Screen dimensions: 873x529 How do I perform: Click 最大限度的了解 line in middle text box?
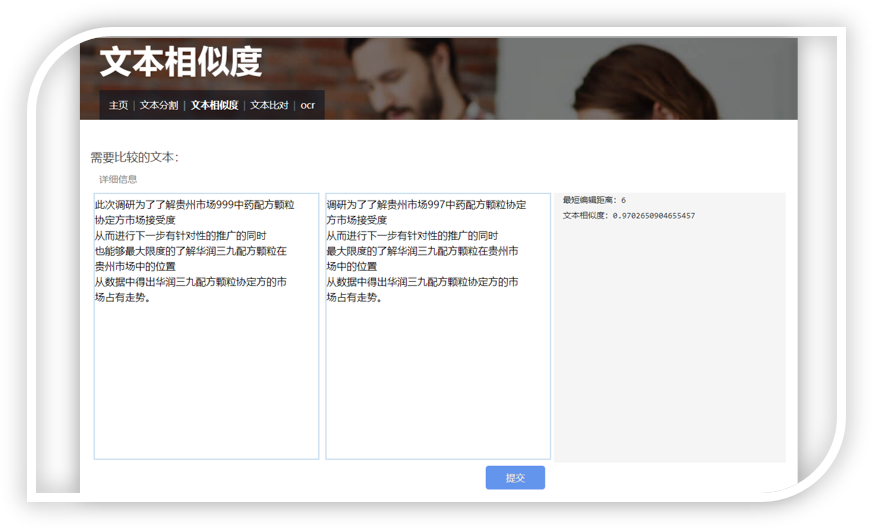coord(422,251)
